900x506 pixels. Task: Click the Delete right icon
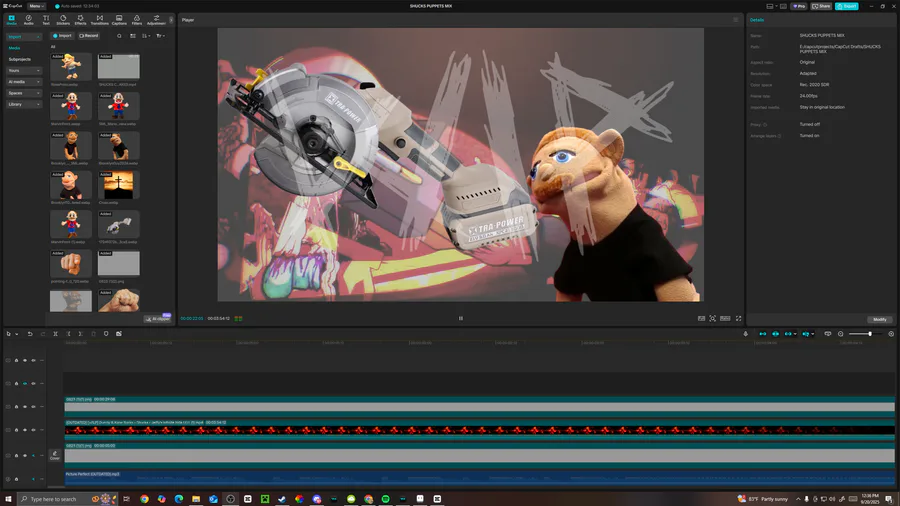80,334
